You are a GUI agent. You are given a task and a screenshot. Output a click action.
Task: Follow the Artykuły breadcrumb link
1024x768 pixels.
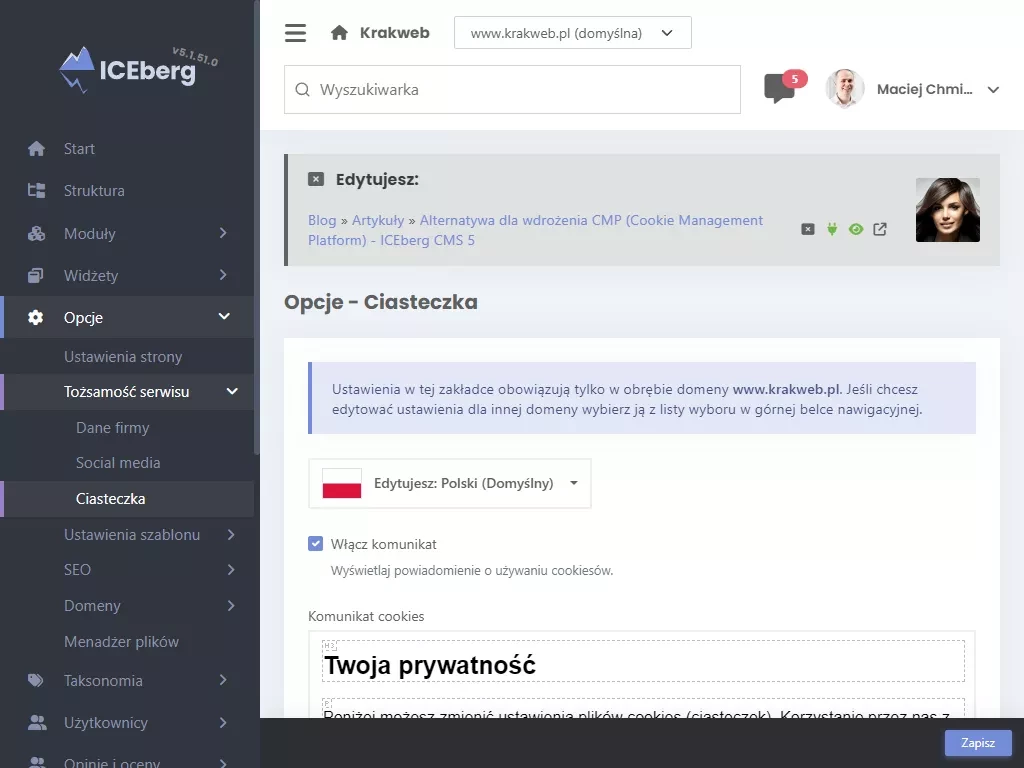tap(378, 220)
